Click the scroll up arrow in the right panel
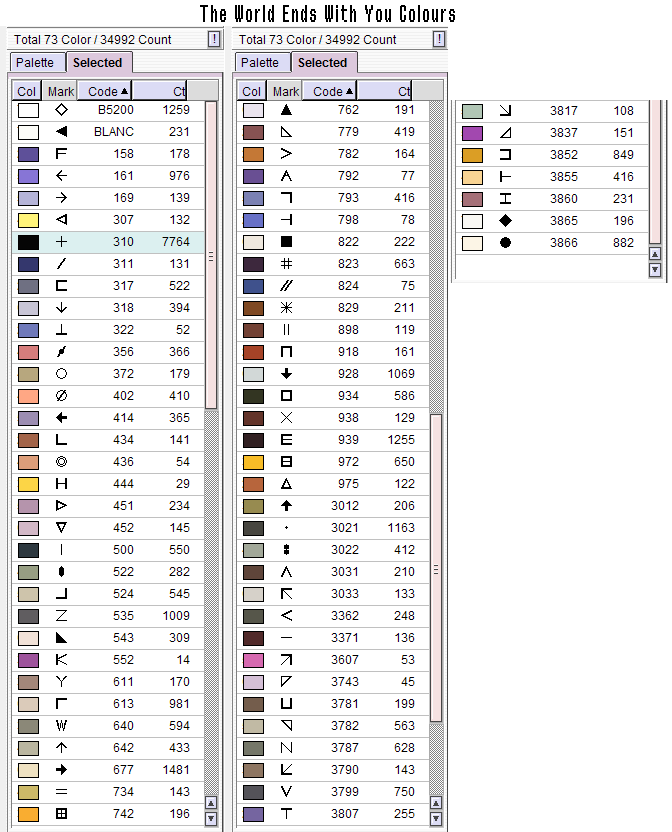 coord(655,254)
